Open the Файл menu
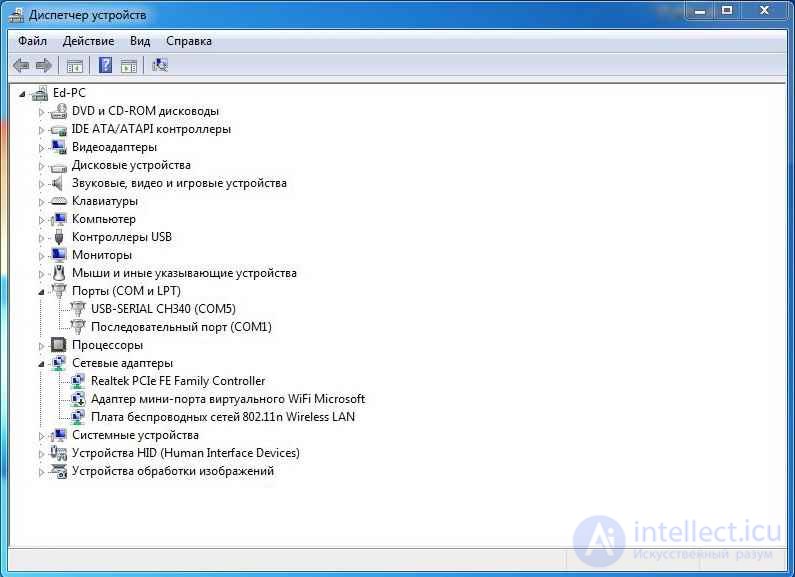This screenshot has width=795, height=577. (32, 41)
